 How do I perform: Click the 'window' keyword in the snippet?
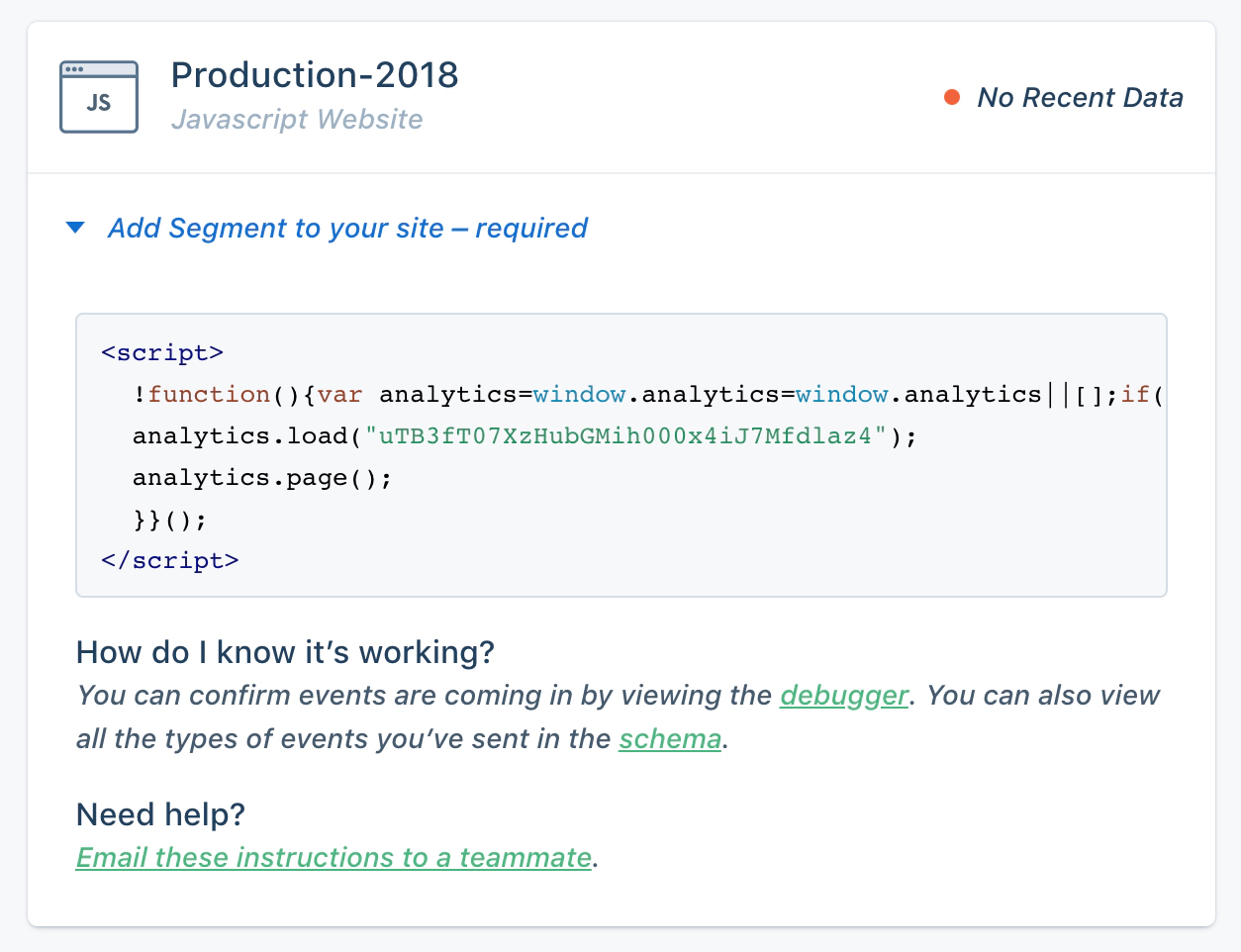point(579,395)
